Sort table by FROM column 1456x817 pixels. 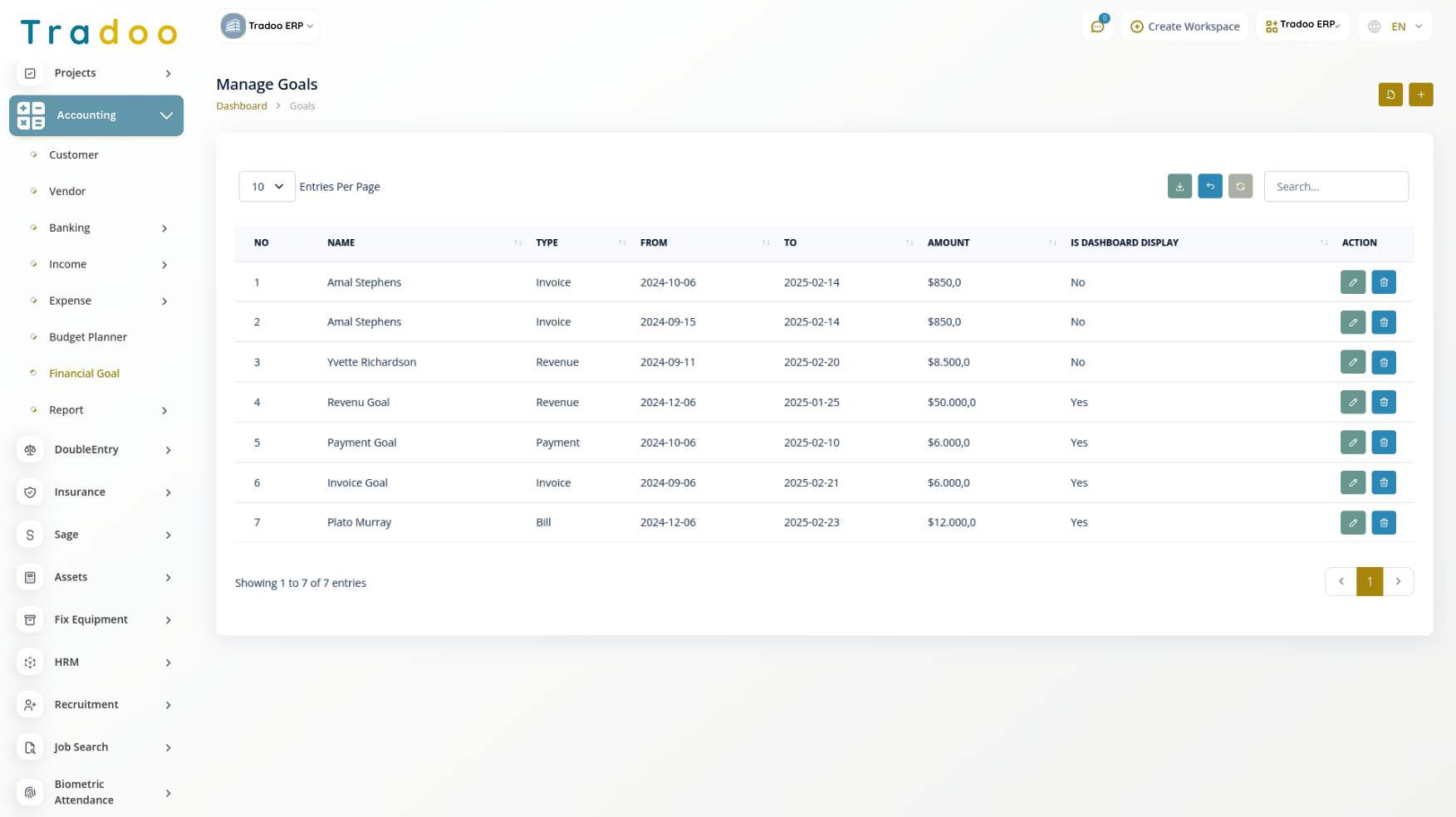coord(703,243)
